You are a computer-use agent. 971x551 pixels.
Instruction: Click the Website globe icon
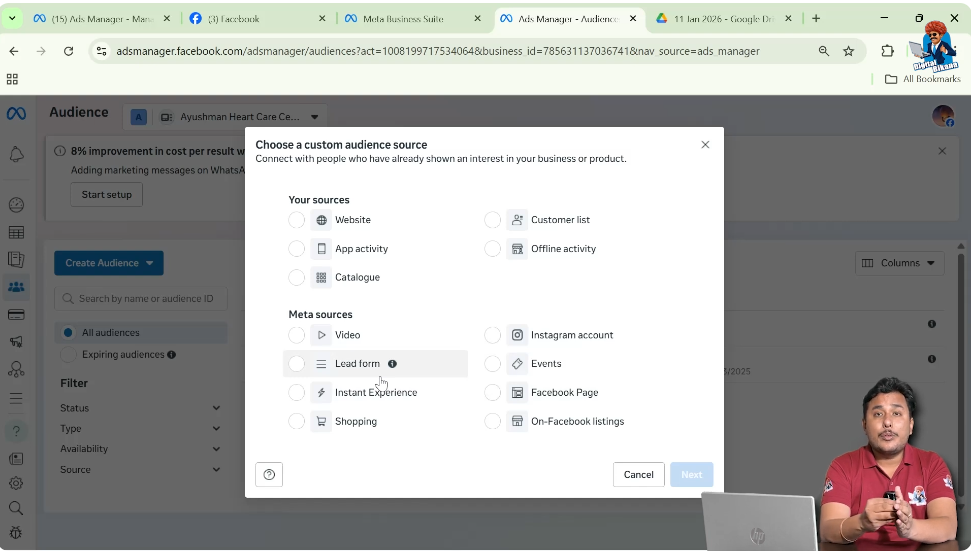click(321, 220)
